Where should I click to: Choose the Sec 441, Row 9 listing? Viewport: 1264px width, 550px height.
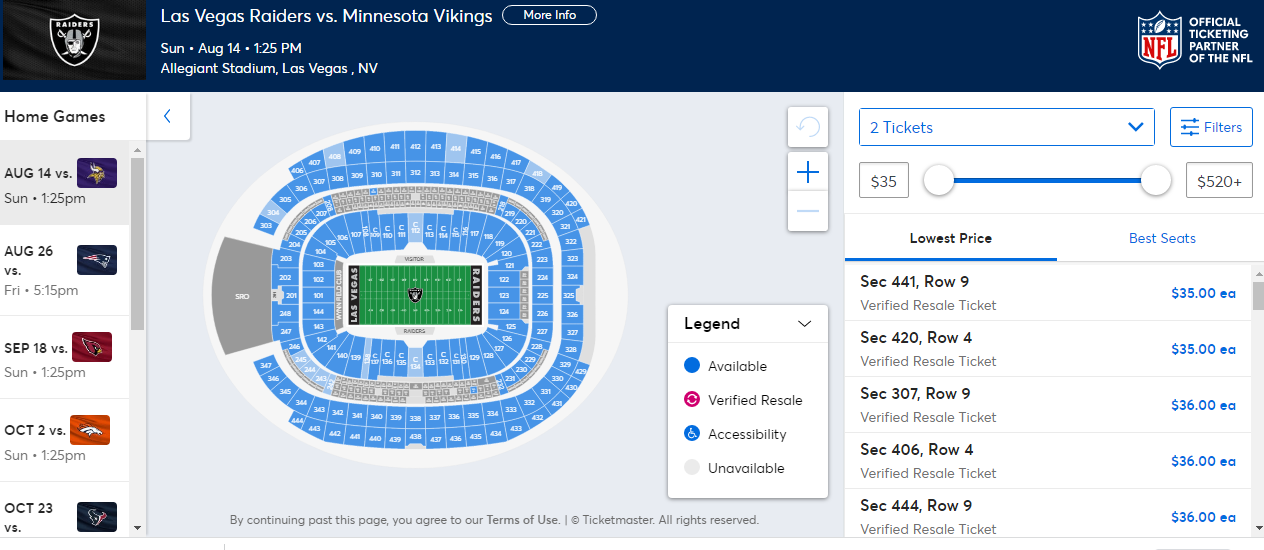(1047, 293)
